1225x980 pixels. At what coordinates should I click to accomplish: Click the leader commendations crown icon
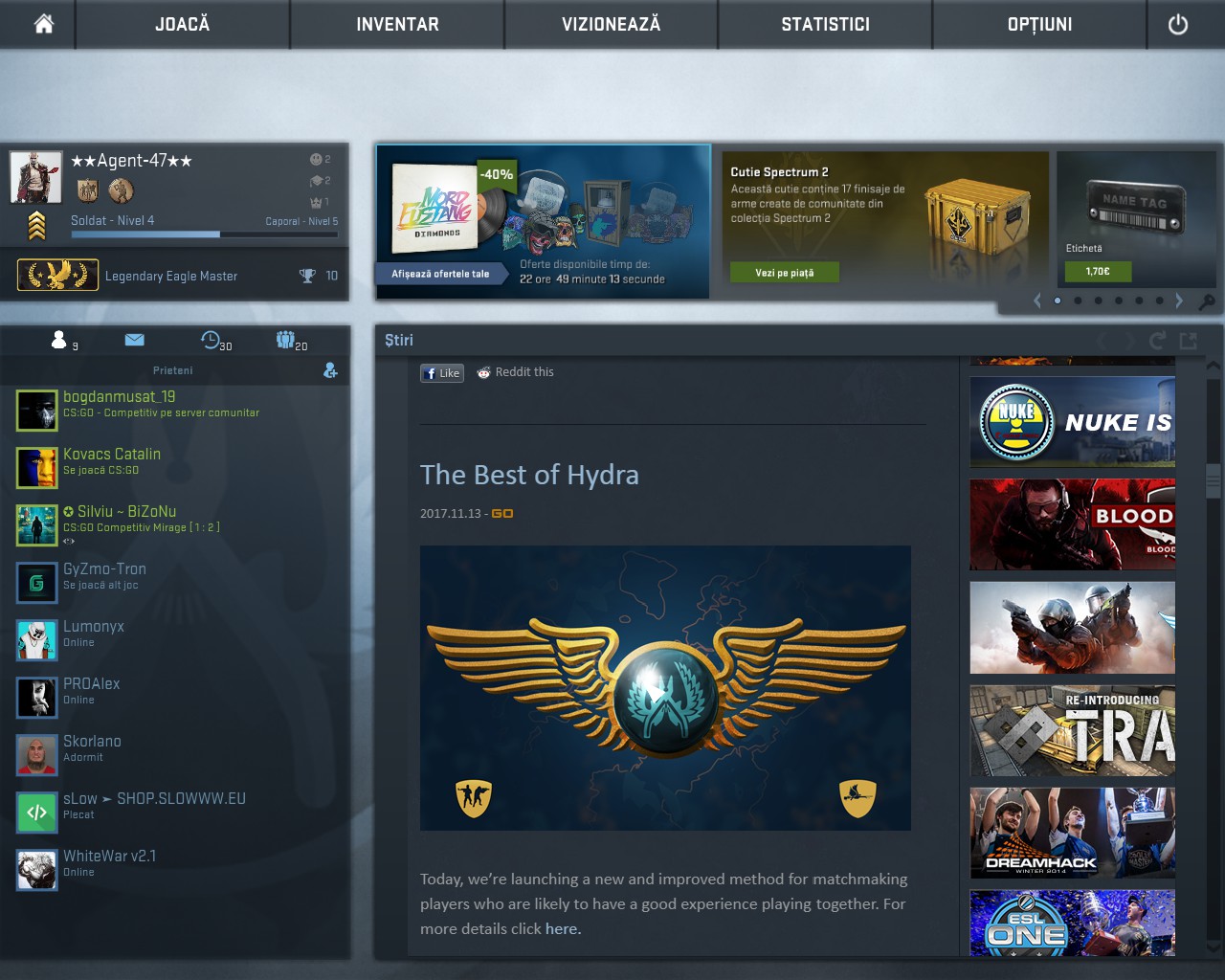[316, 202]
